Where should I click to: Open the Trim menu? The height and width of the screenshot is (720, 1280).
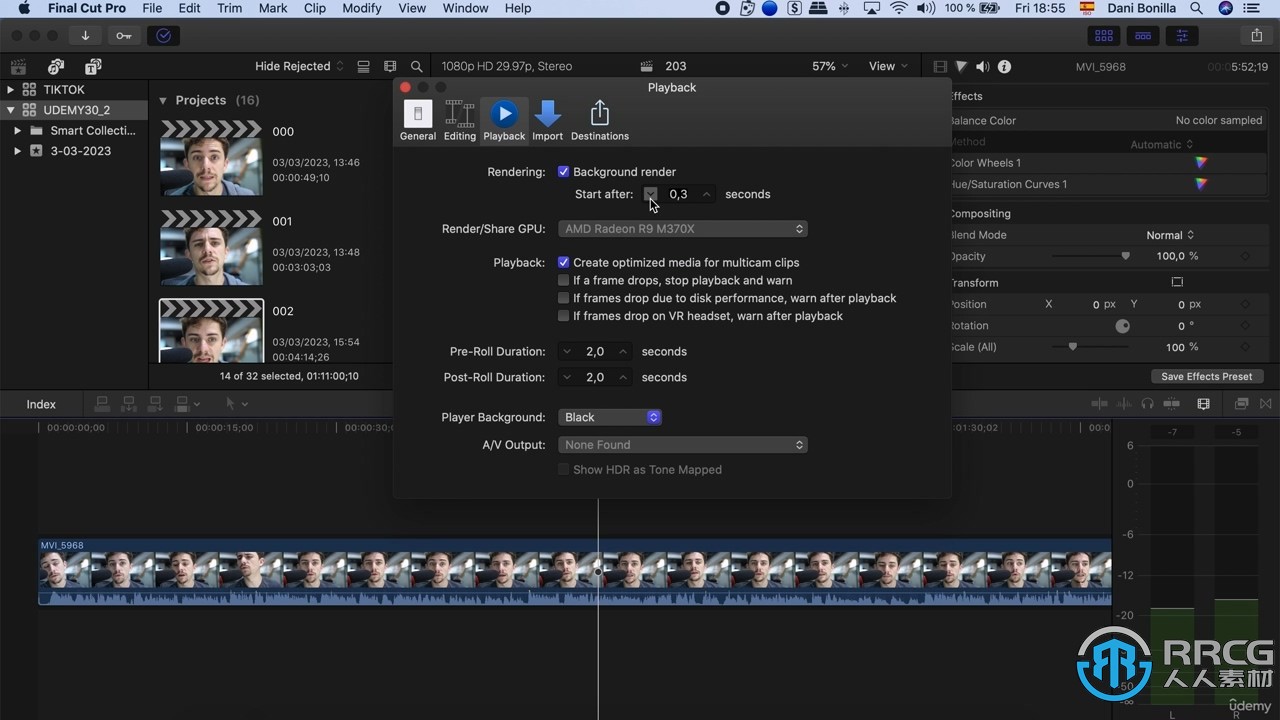(x=230, y=8)
